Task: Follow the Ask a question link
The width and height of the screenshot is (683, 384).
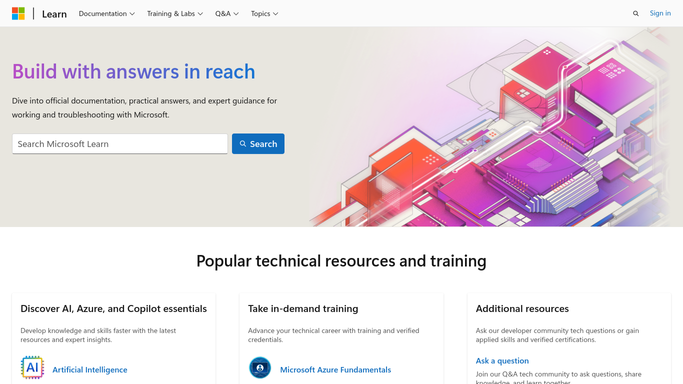Action: pyautogui.click(x=502, y=360)
